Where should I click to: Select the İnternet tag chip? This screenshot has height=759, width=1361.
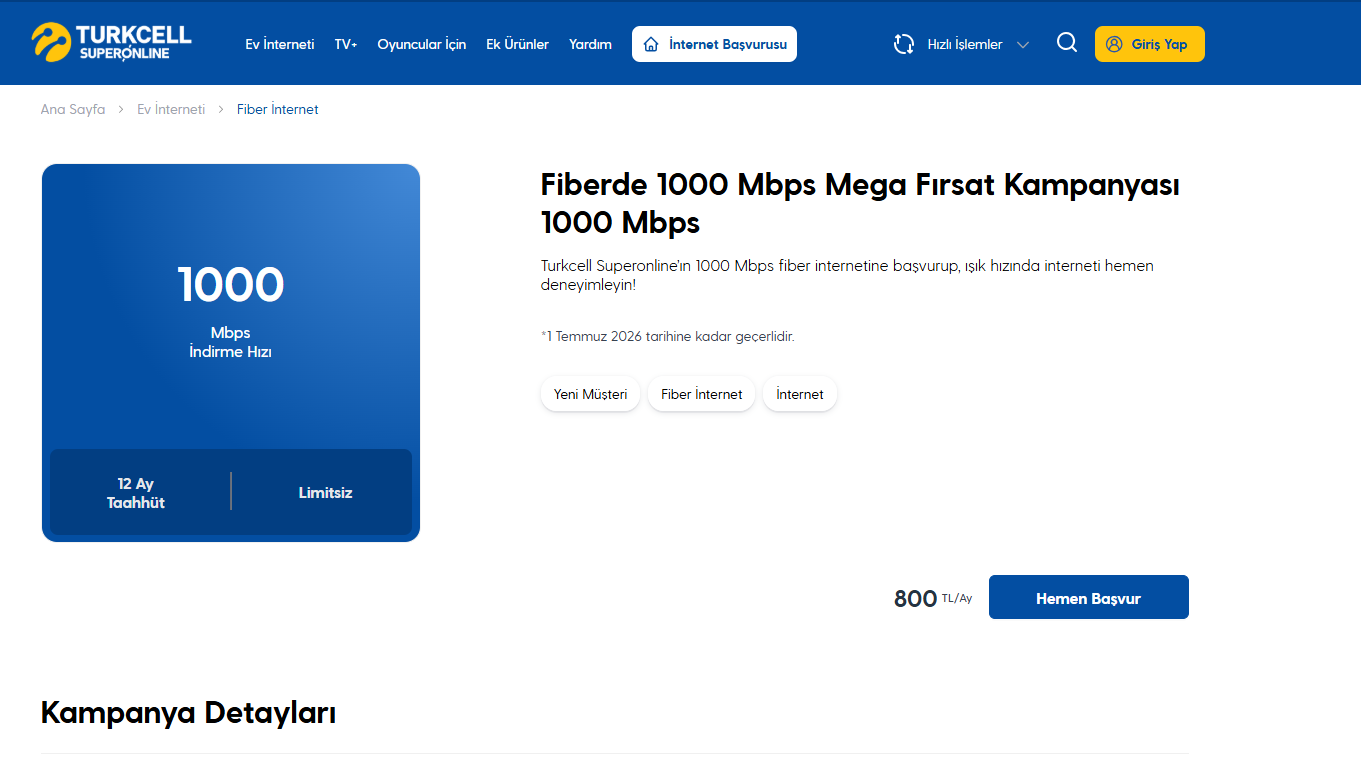tap(800, 394)
